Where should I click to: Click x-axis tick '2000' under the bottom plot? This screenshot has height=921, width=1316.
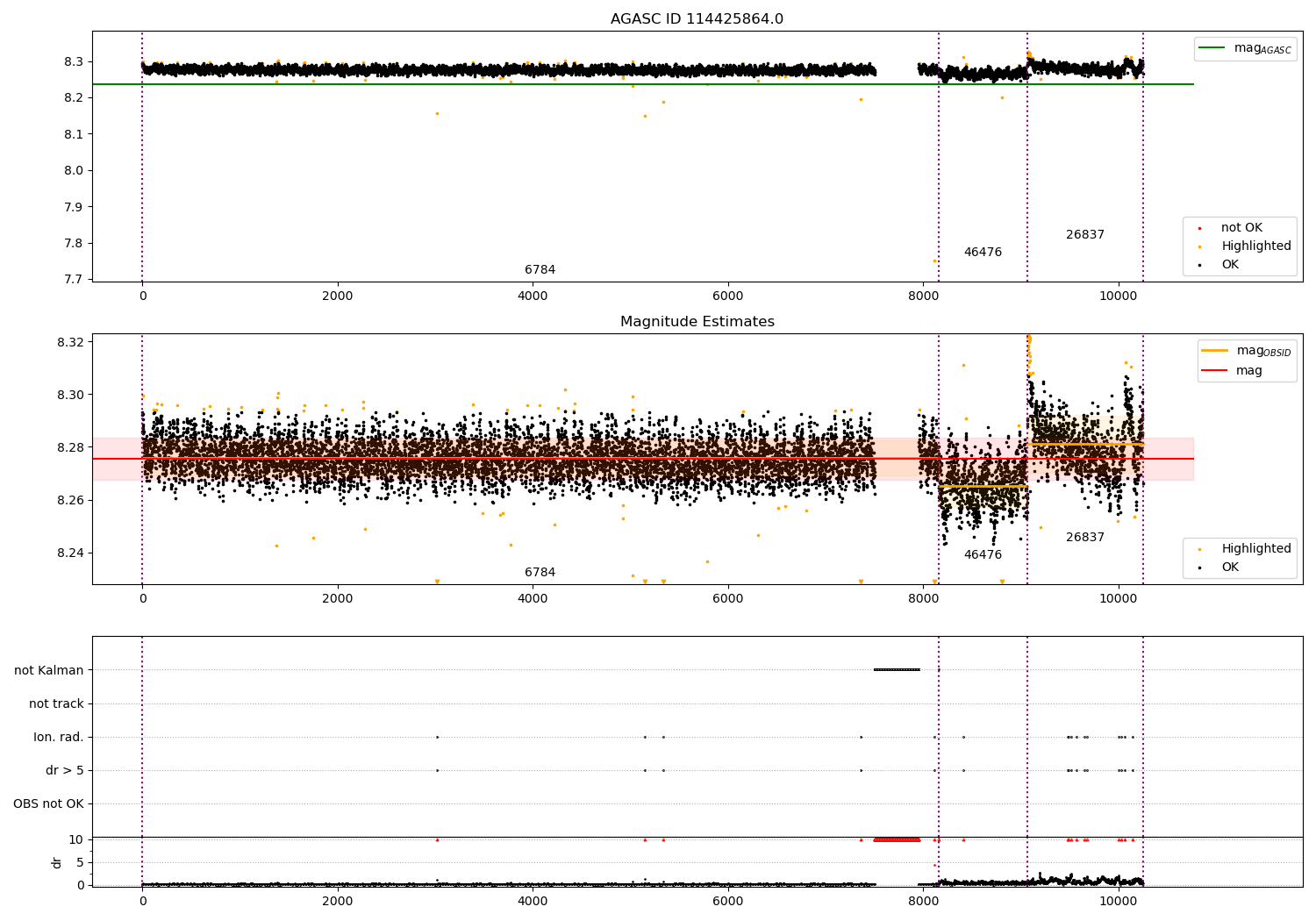point(337,902)
